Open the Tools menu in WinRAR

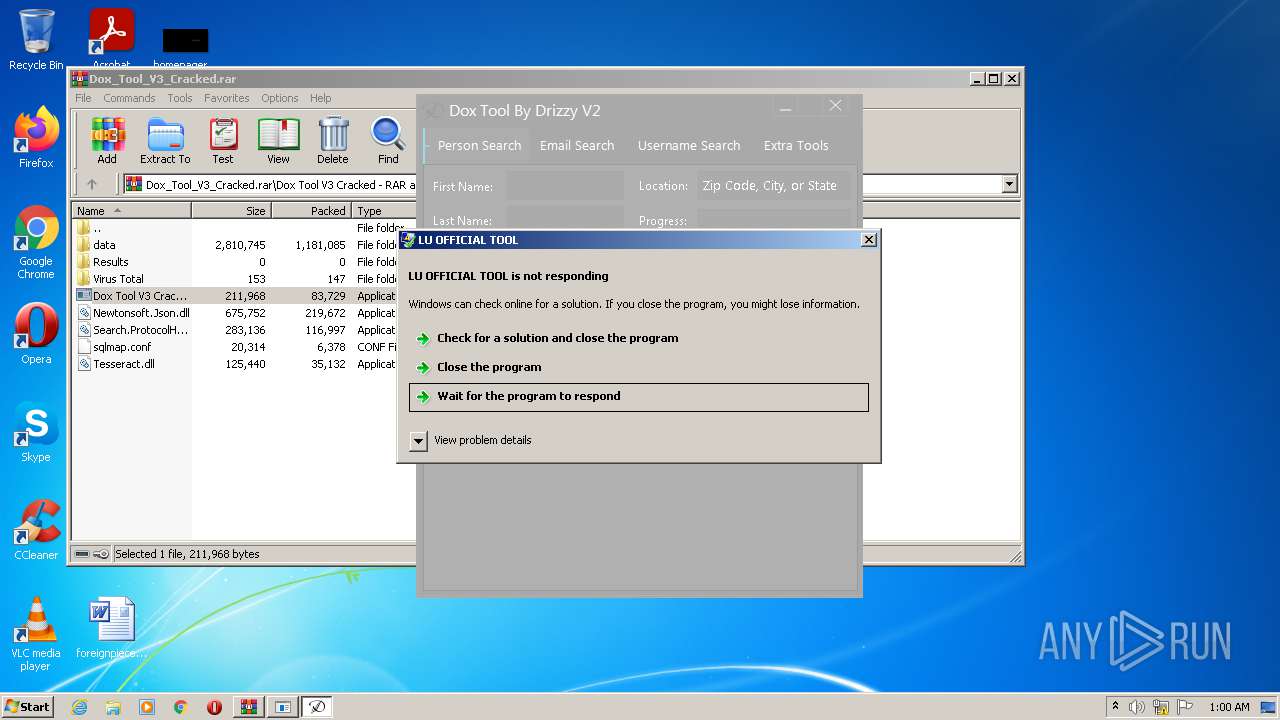coord(180,98)
